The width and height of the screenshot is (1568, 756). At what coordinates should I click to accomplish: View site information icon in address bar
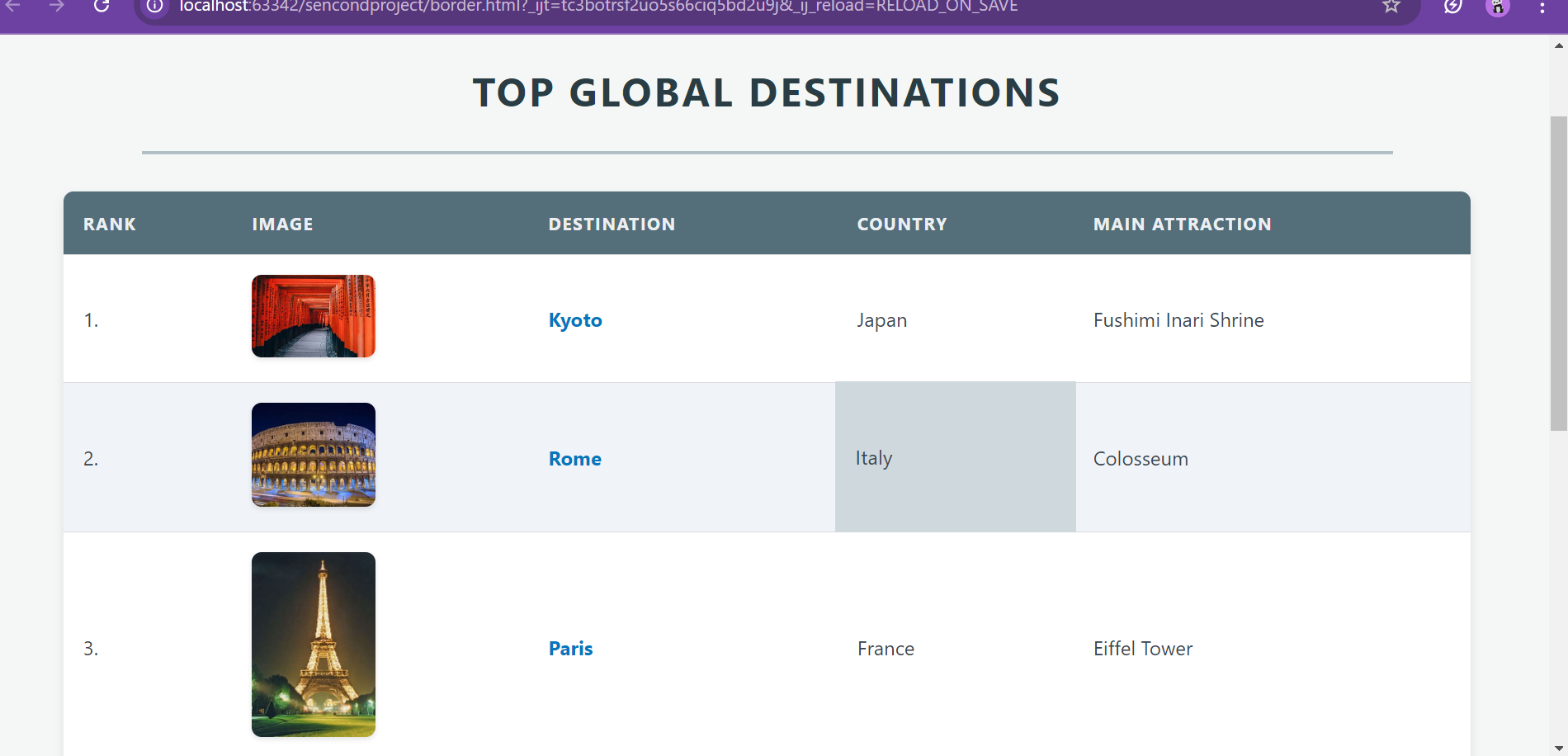tap(154, 6)
